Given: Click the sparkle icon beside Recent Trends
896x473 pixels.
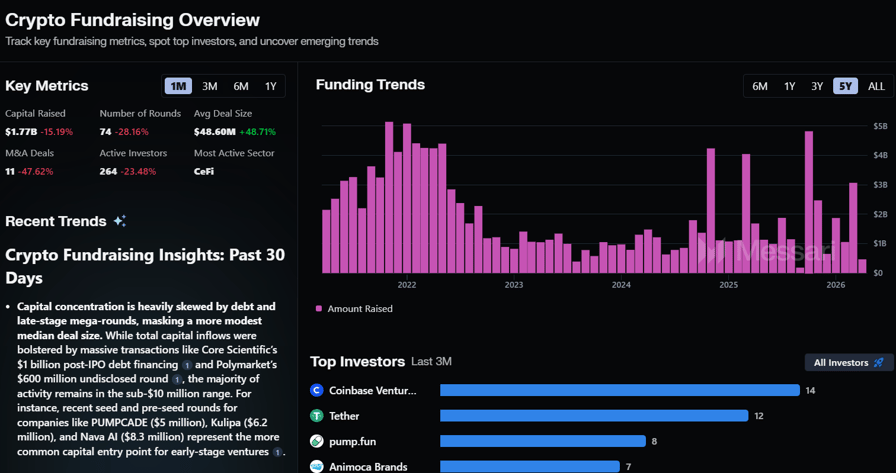Looking at the screenshot, I should (x=120, y=221).
